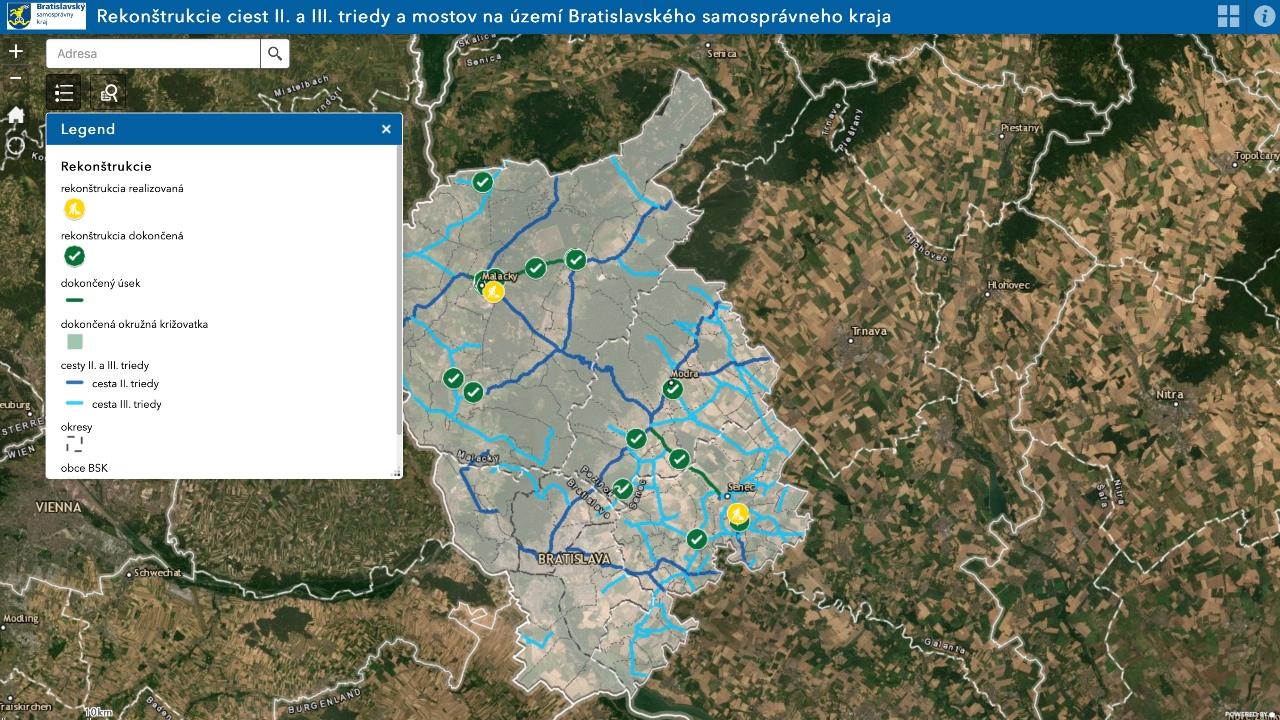Zoom in on the map
Screen dimensions: 1280x720
(16, 51)
